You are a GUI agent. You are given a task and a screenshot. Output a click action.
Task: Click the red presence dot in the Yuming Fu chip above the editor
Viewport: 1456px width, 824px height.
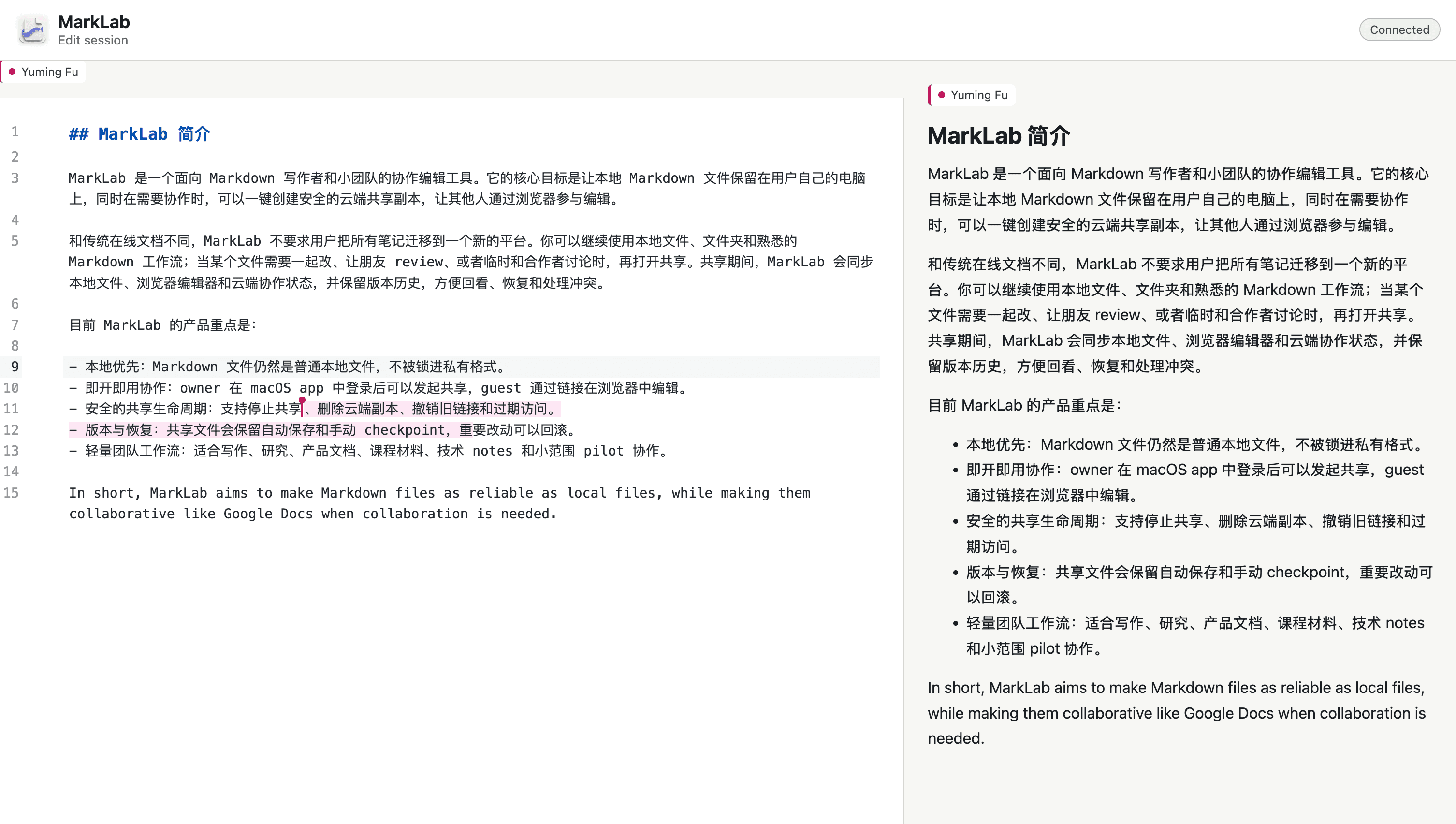[12, 72]
